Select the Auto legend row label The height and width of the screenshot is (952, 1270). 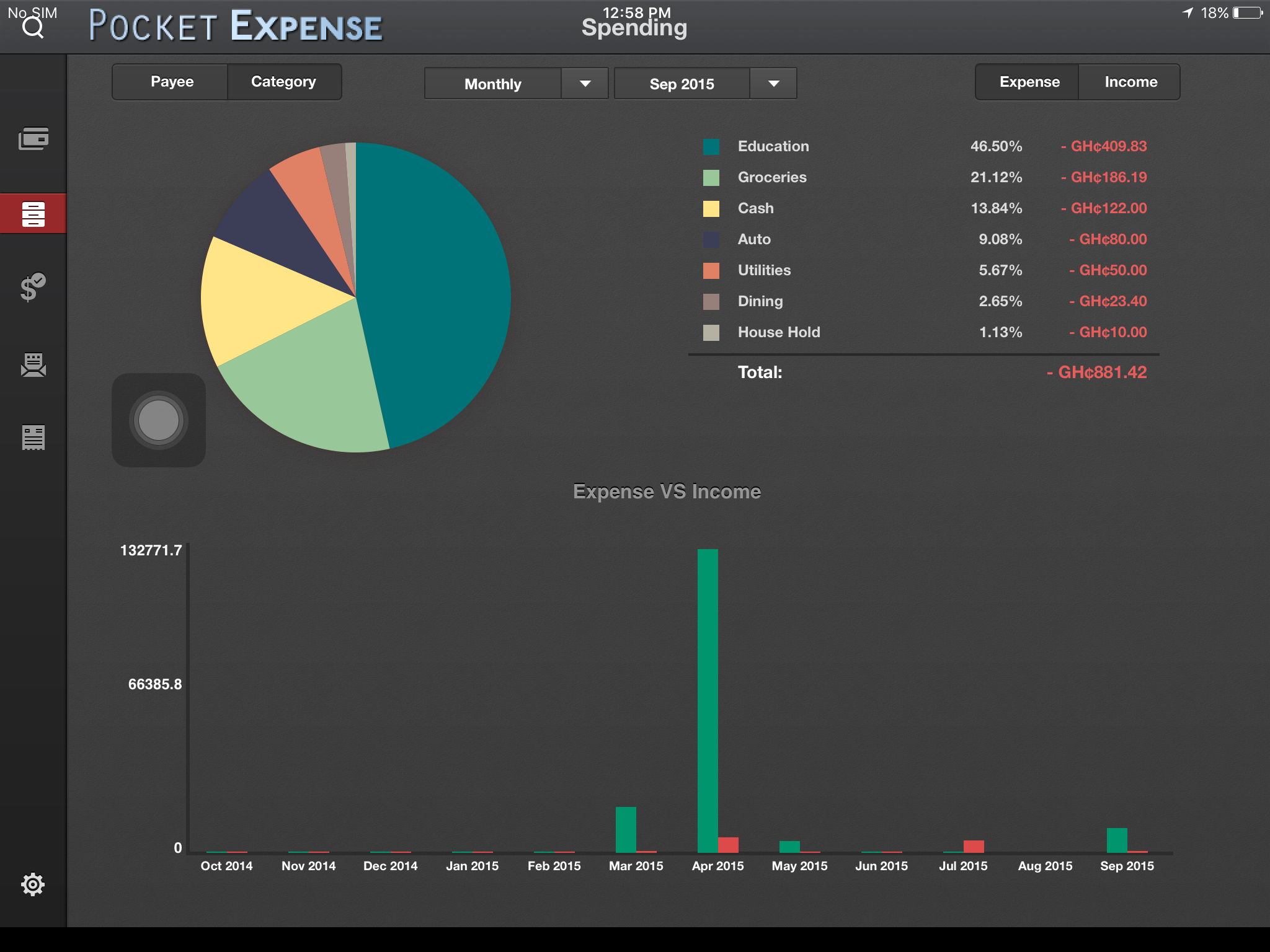754,239
